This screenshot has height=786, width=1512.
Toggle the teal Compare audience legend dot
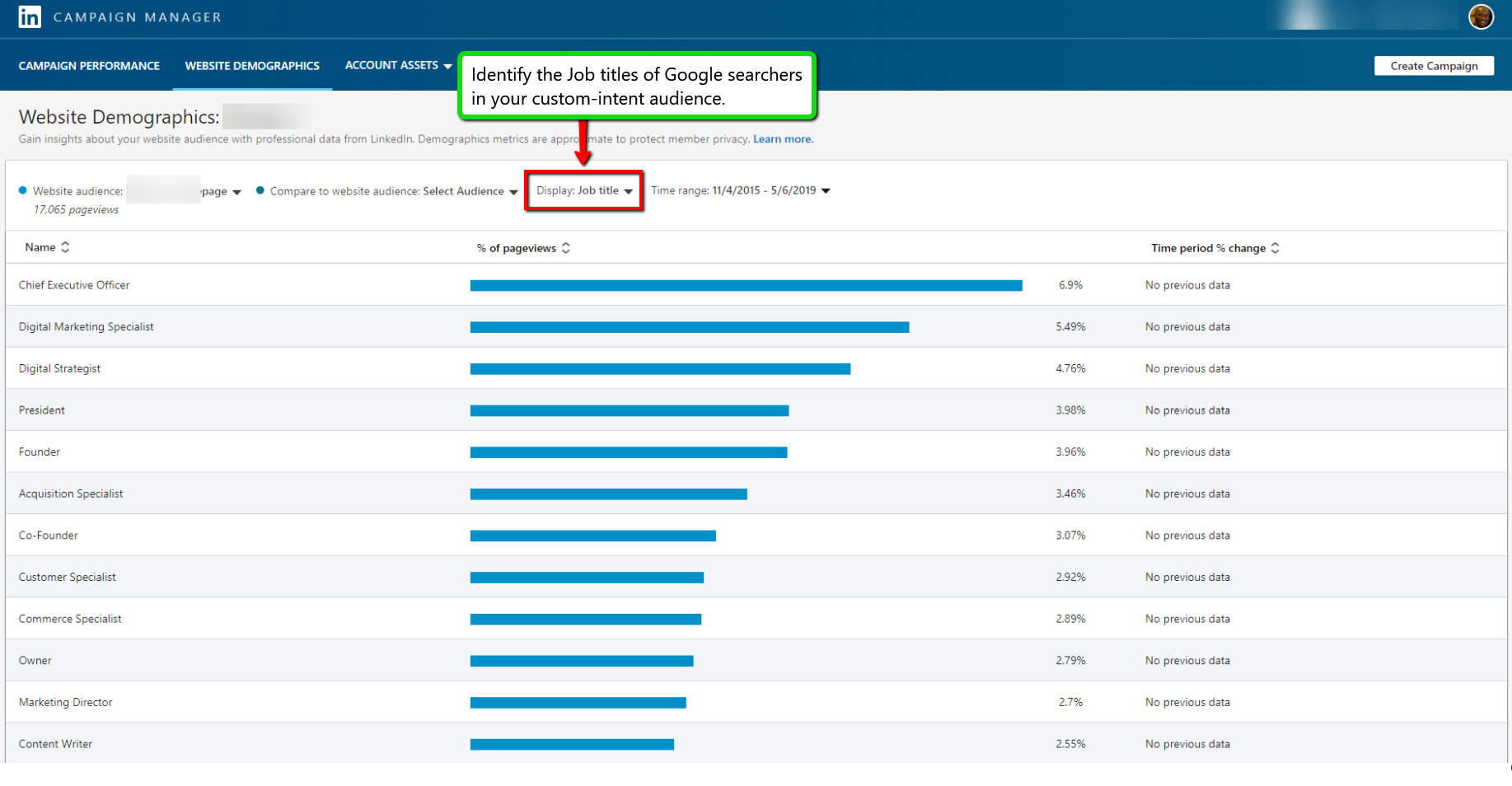(x=260, y=189)
